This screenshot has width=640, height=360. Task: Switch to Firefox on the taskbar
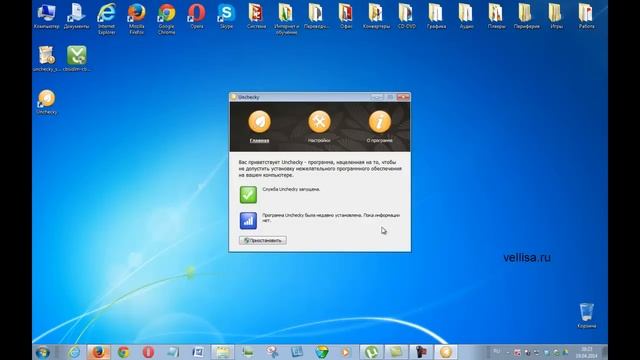point(98,352)
